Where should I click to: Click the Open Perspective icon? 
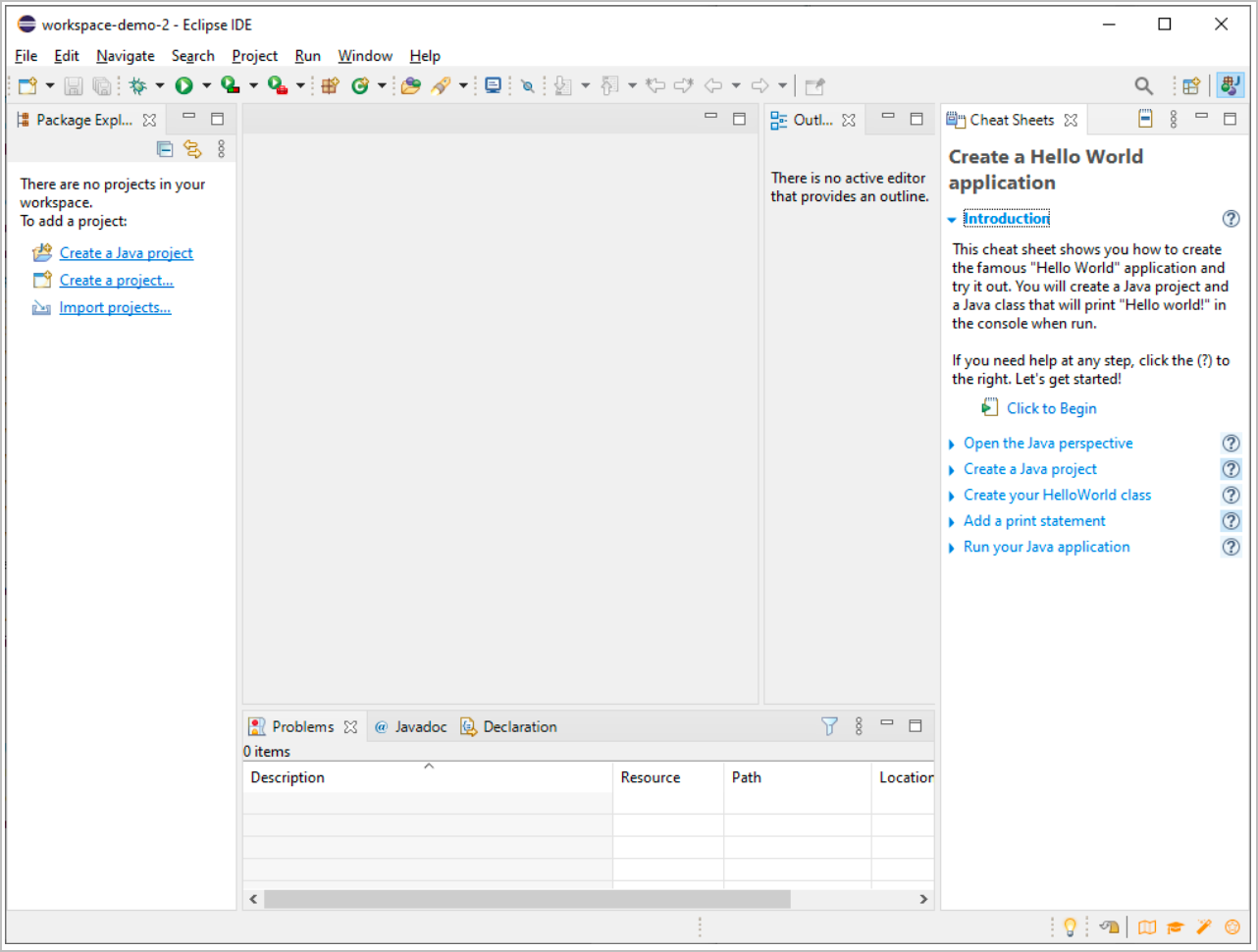pos(1191,86)
